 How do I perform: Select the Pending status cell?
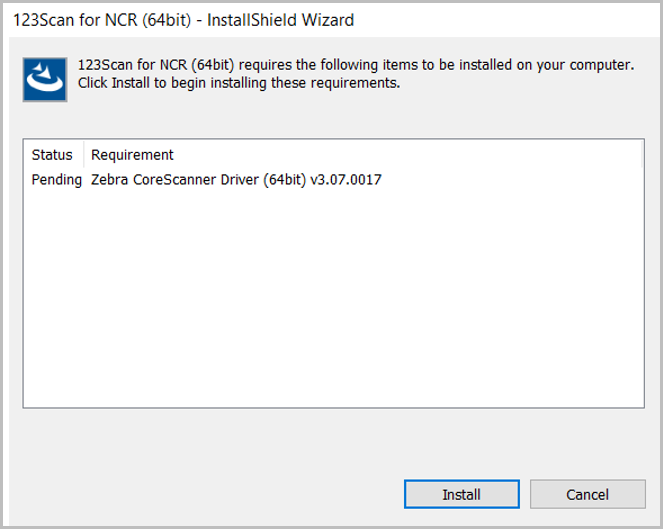tap(57, 180)
